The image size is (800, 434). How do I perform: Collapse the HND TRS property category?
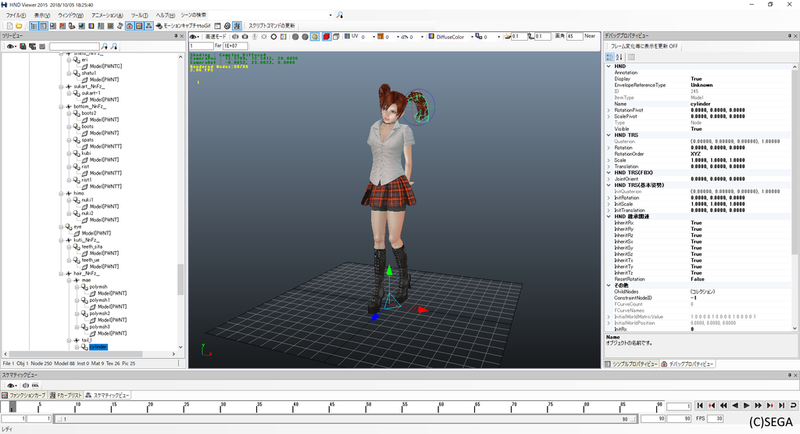click(609, 135)
